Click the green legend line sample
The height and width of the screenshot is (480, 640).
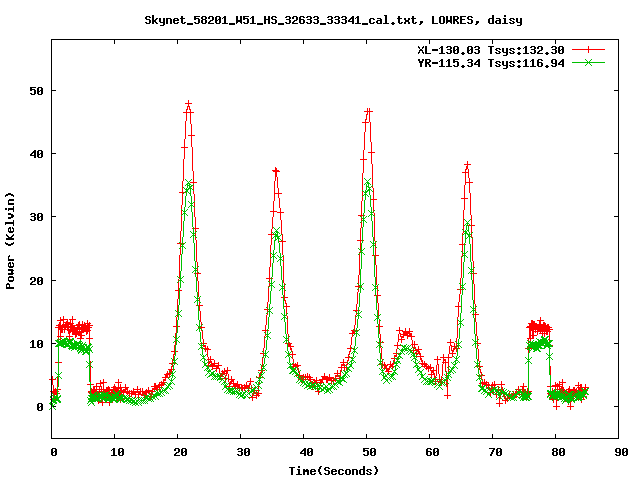click(x=588, y=62)
